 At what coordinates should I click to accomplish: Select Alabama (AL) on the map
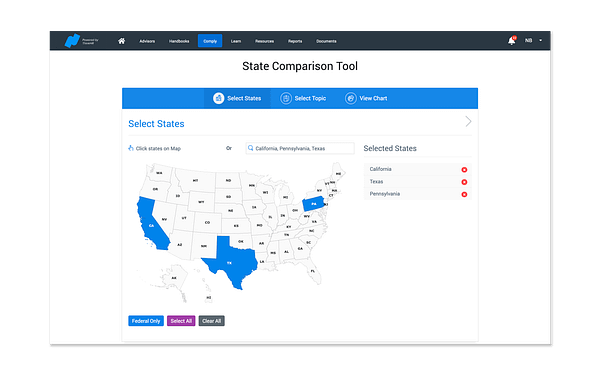tap(286, 251)
